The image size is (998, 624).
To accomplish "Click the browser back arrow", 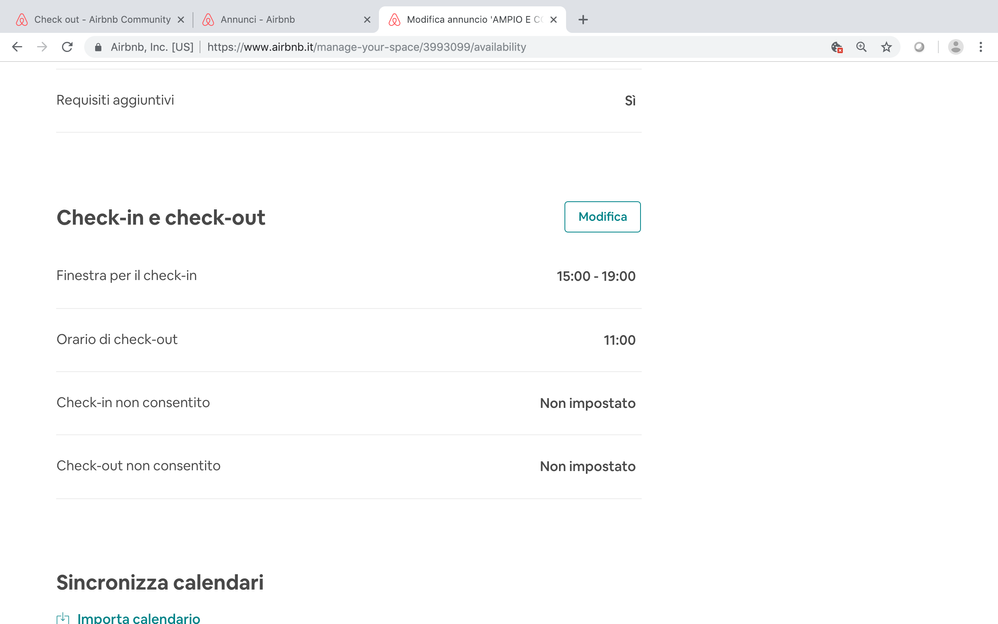I will click(17, 47).
